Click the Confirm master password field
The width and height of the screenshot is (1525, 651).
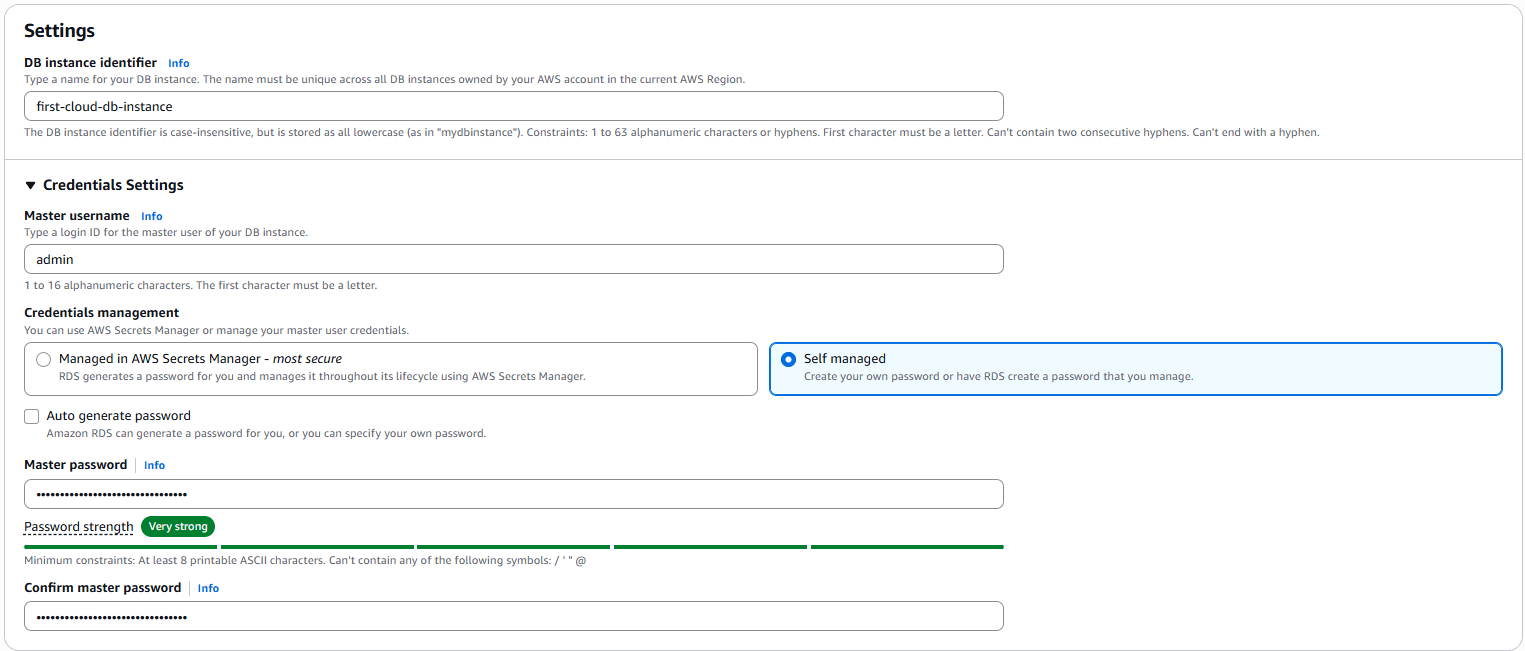pos(513,616)
